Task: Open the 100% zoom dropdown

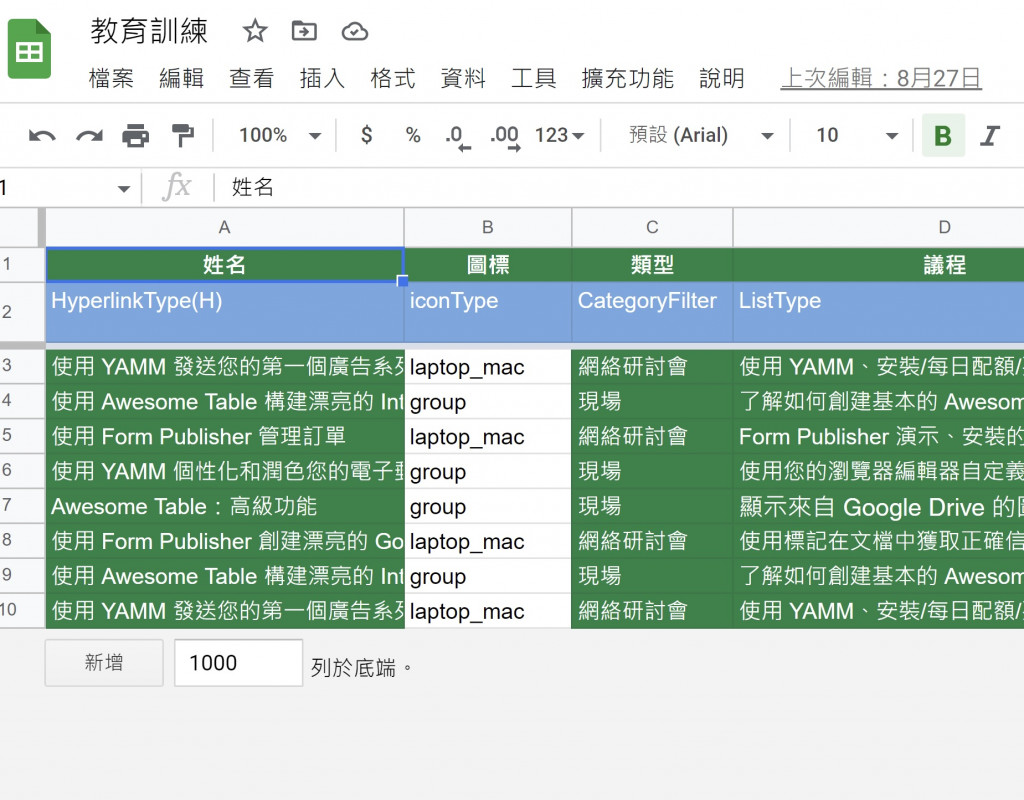Action: click(280, 135)
